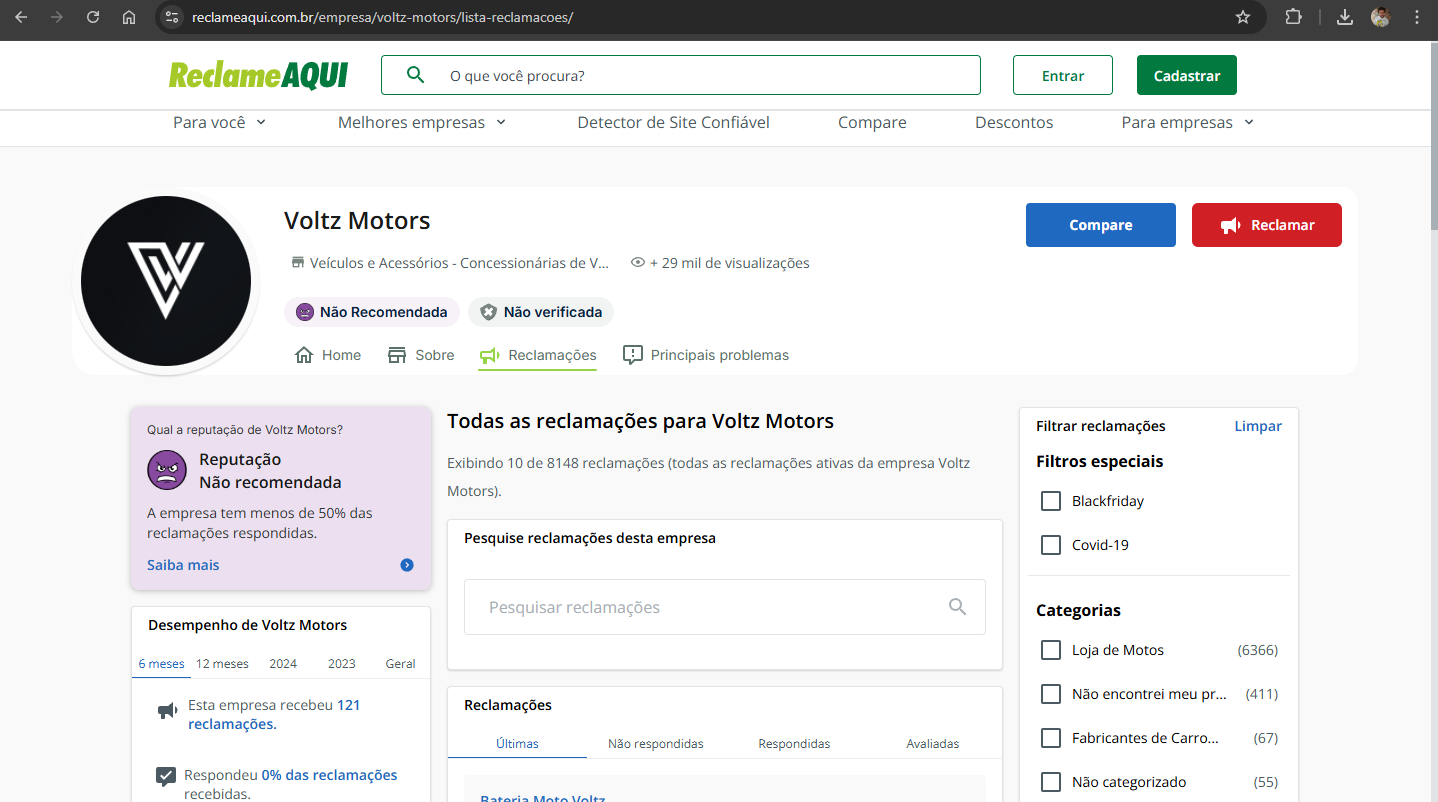Click the browser back arrow
Image resolution: width=1438 pixels, height=802 pixels.
(x=21, y=17)
